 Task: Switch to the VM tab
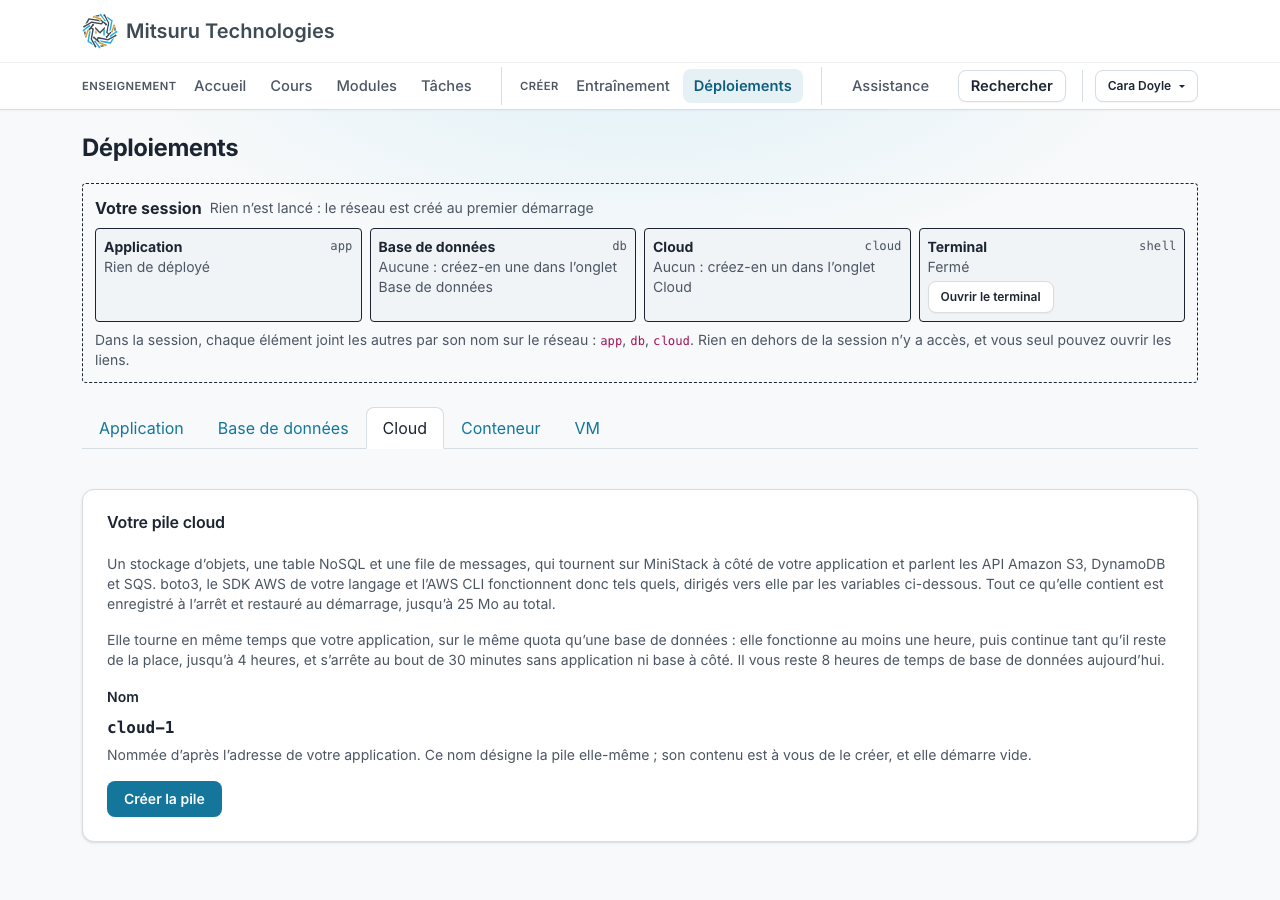click(x=587, y=428)
